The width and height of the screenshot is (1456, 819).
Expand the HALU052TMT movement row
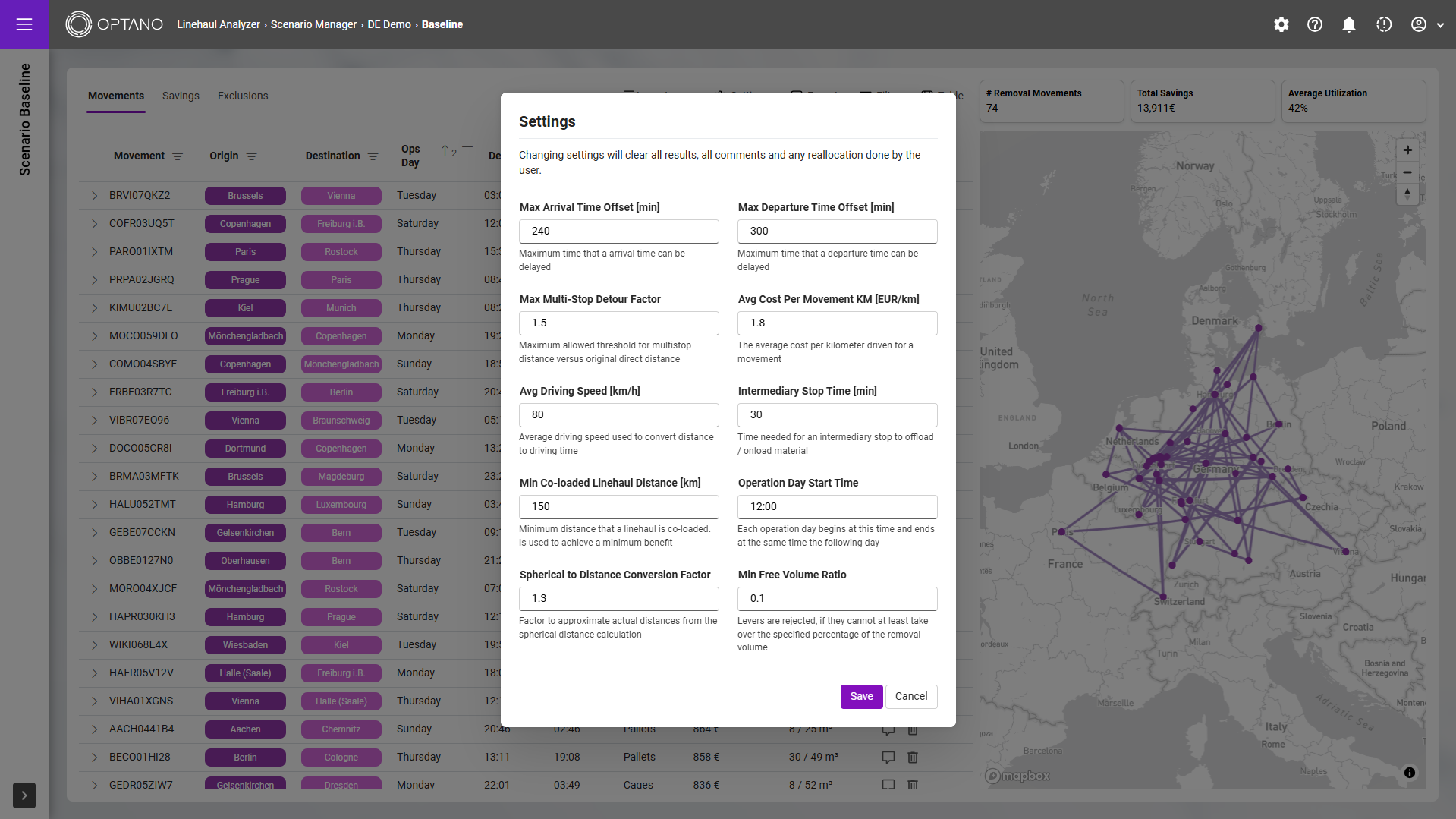tap(94, 505)
